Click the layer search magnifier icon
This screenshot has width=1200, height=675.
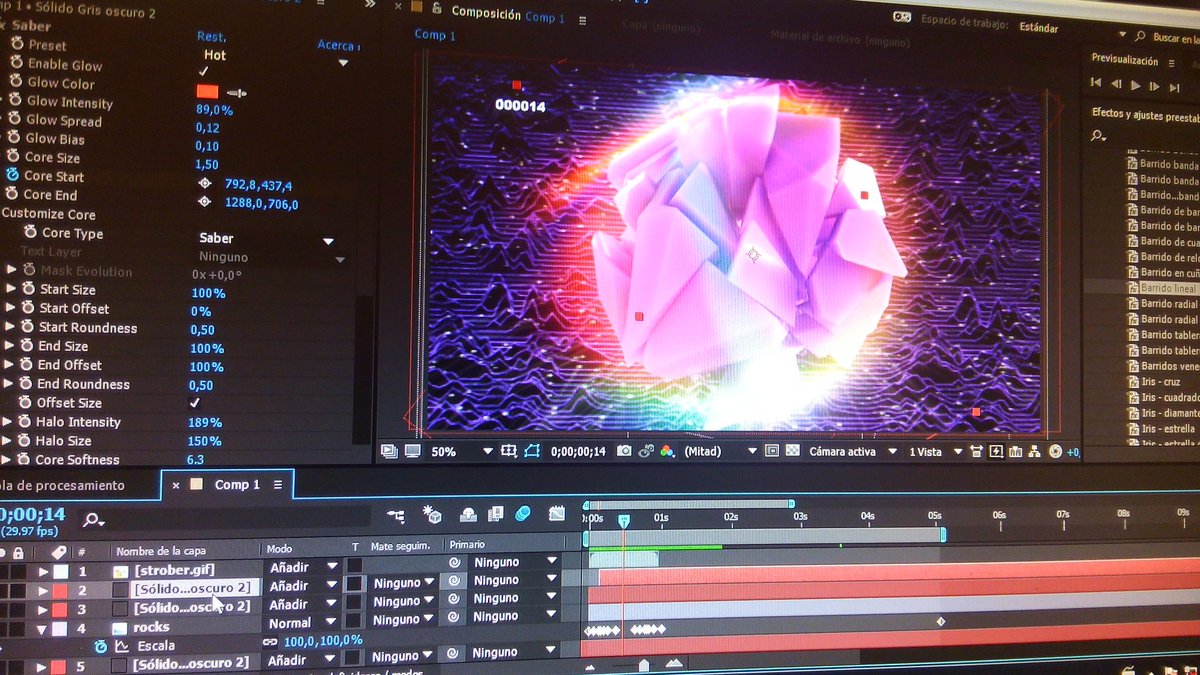(x=93, y=519)
